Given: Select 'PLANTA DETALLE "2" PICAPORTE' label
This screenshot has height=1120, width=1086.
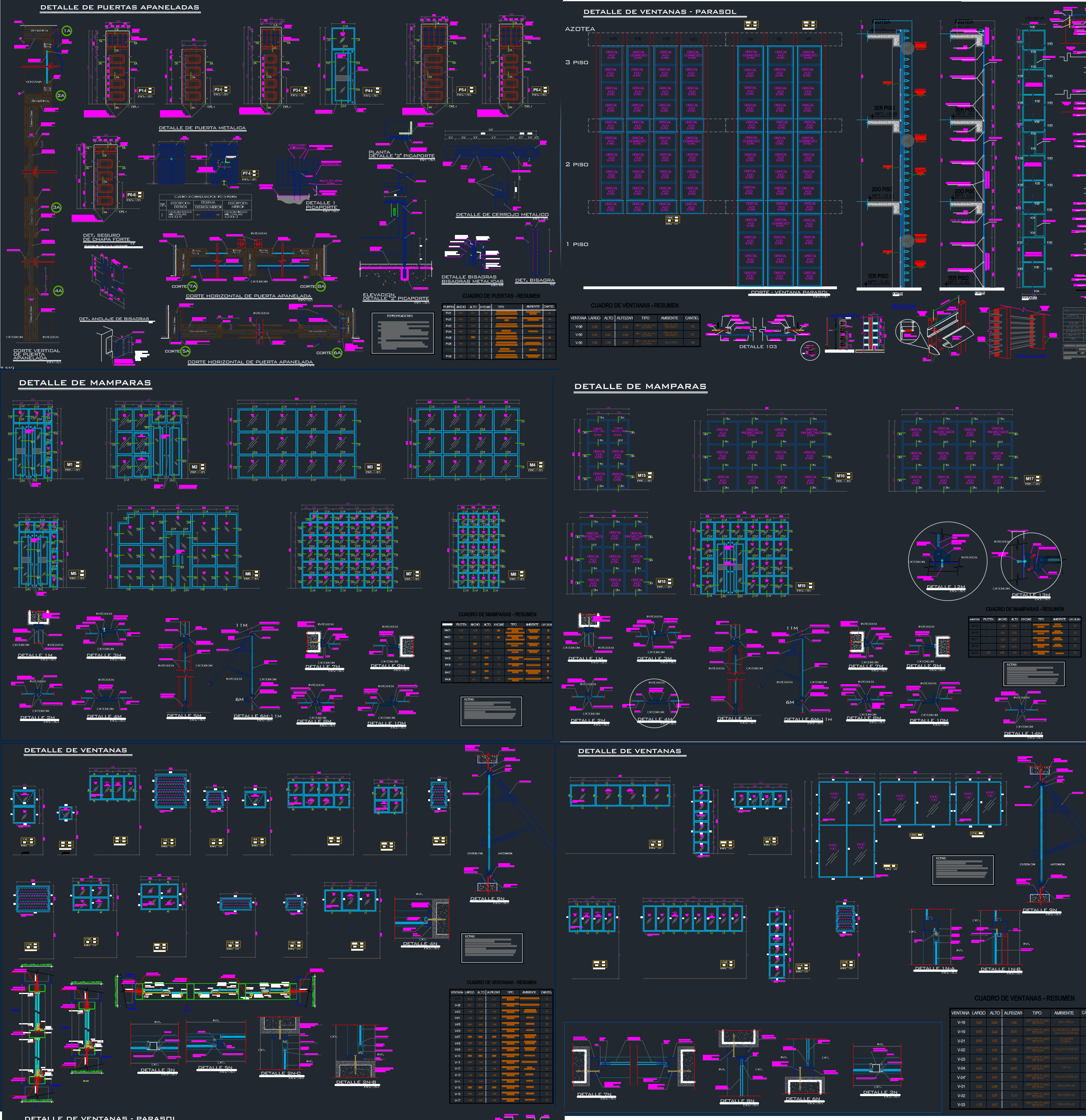Looking at the screenshot, I should [x=401, y=154].
